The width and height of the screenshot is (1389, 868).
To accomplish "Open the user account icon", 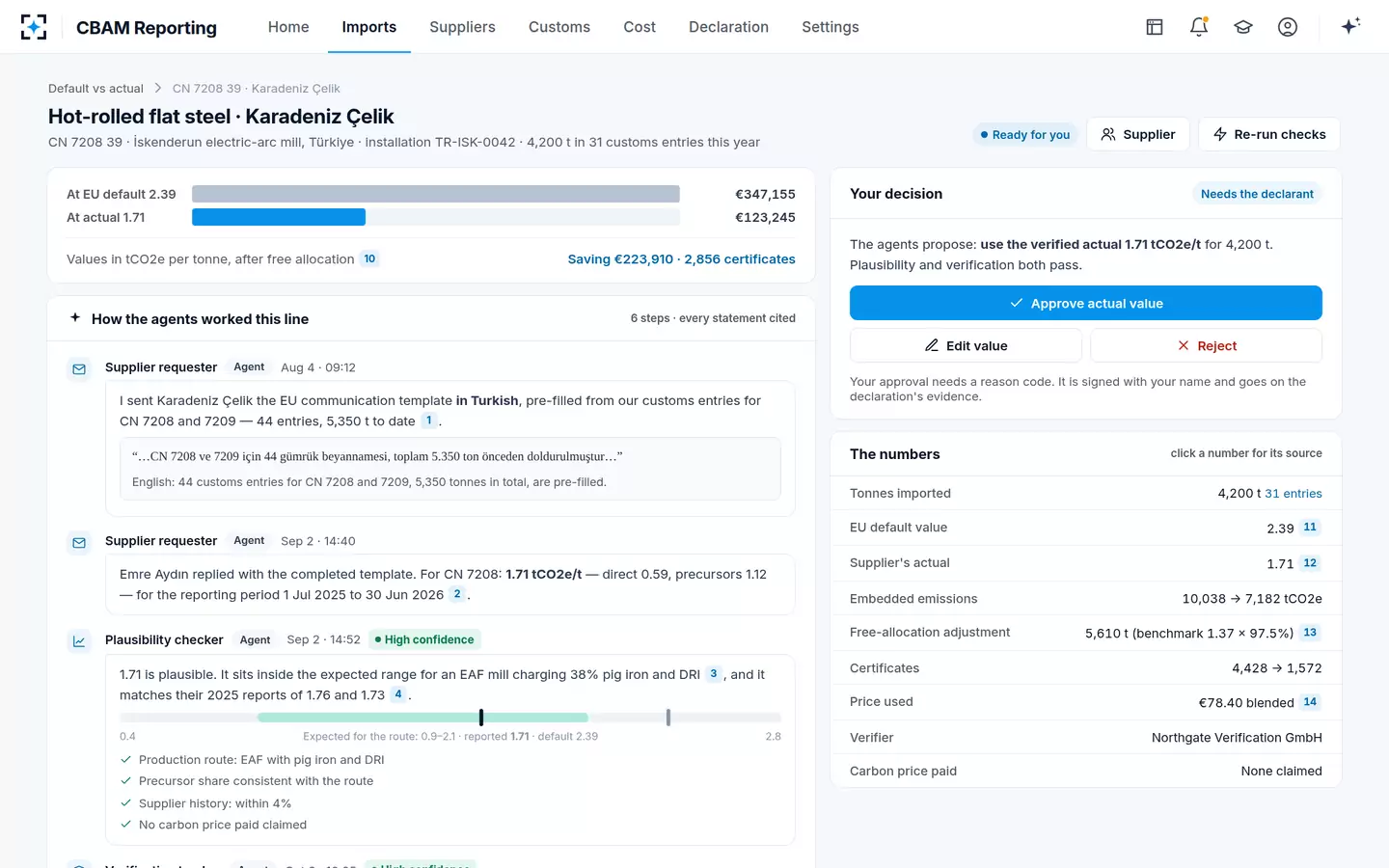I will coord(1288,27).
